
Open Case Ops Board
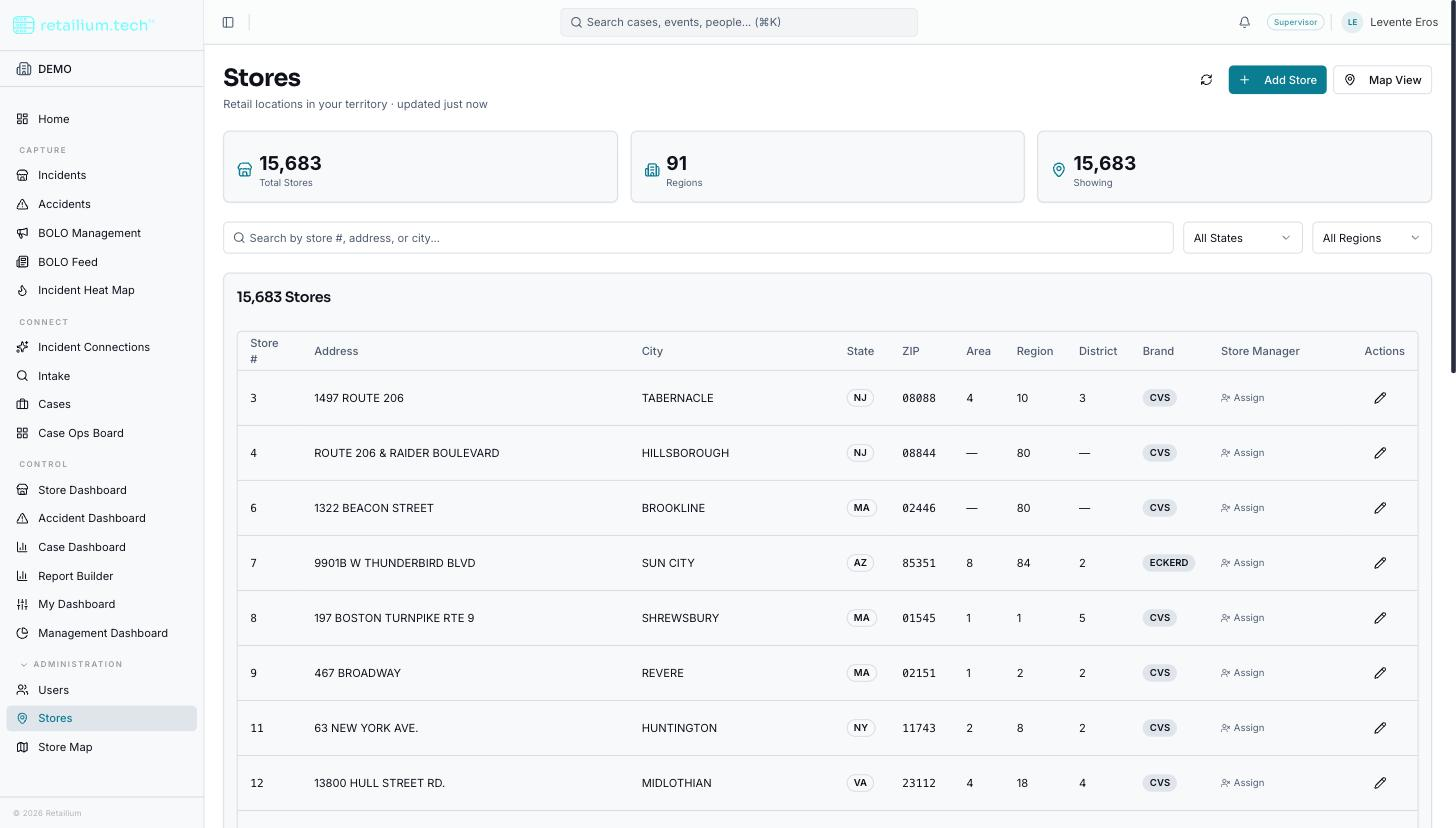(x=101, y=433)
